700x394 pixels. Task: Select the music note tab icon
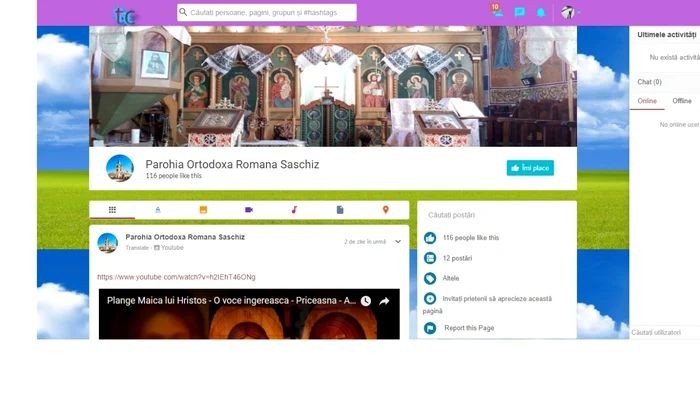pos(294,210)
